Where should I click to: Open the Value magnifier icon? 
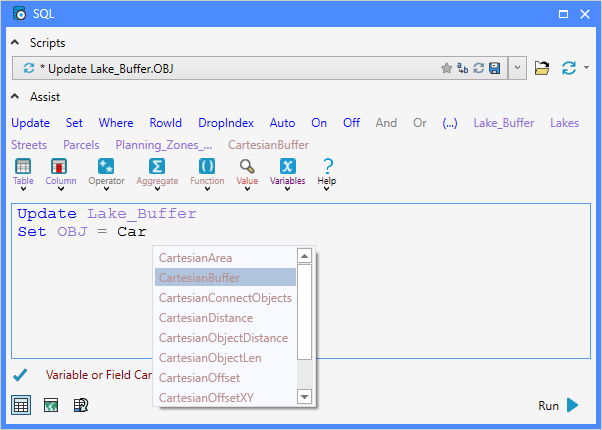click(x=247, y=167)
